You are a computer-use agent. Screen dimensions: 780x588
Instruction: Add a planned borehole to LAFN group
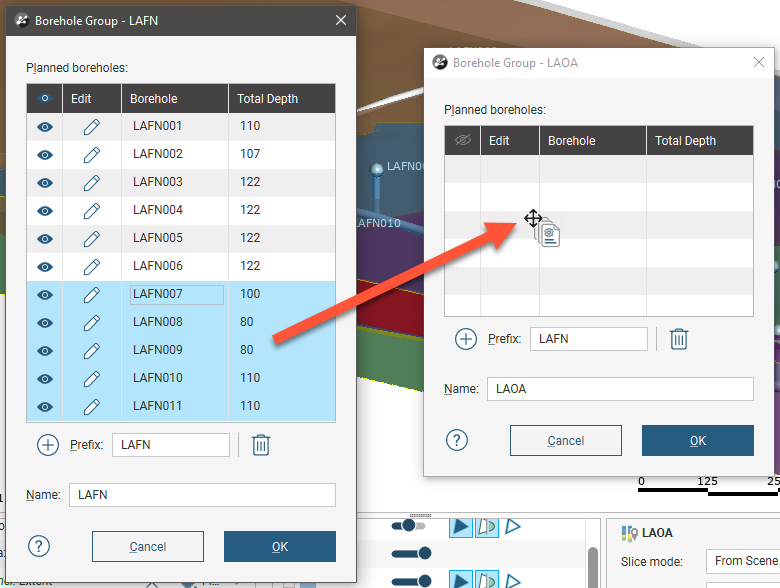point(48,445)
